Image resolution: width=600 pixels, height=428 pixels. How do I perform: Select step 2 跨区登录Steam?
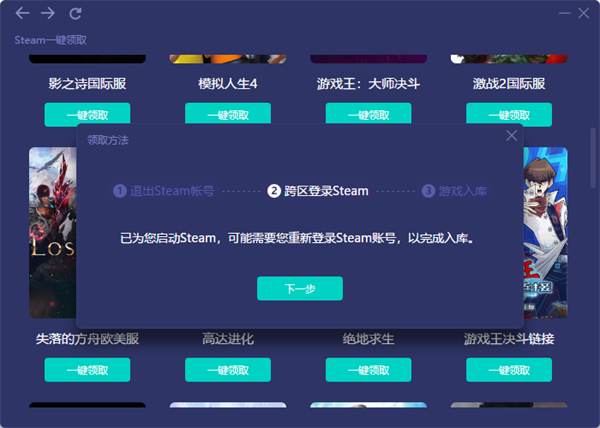[x=318, y=190]
